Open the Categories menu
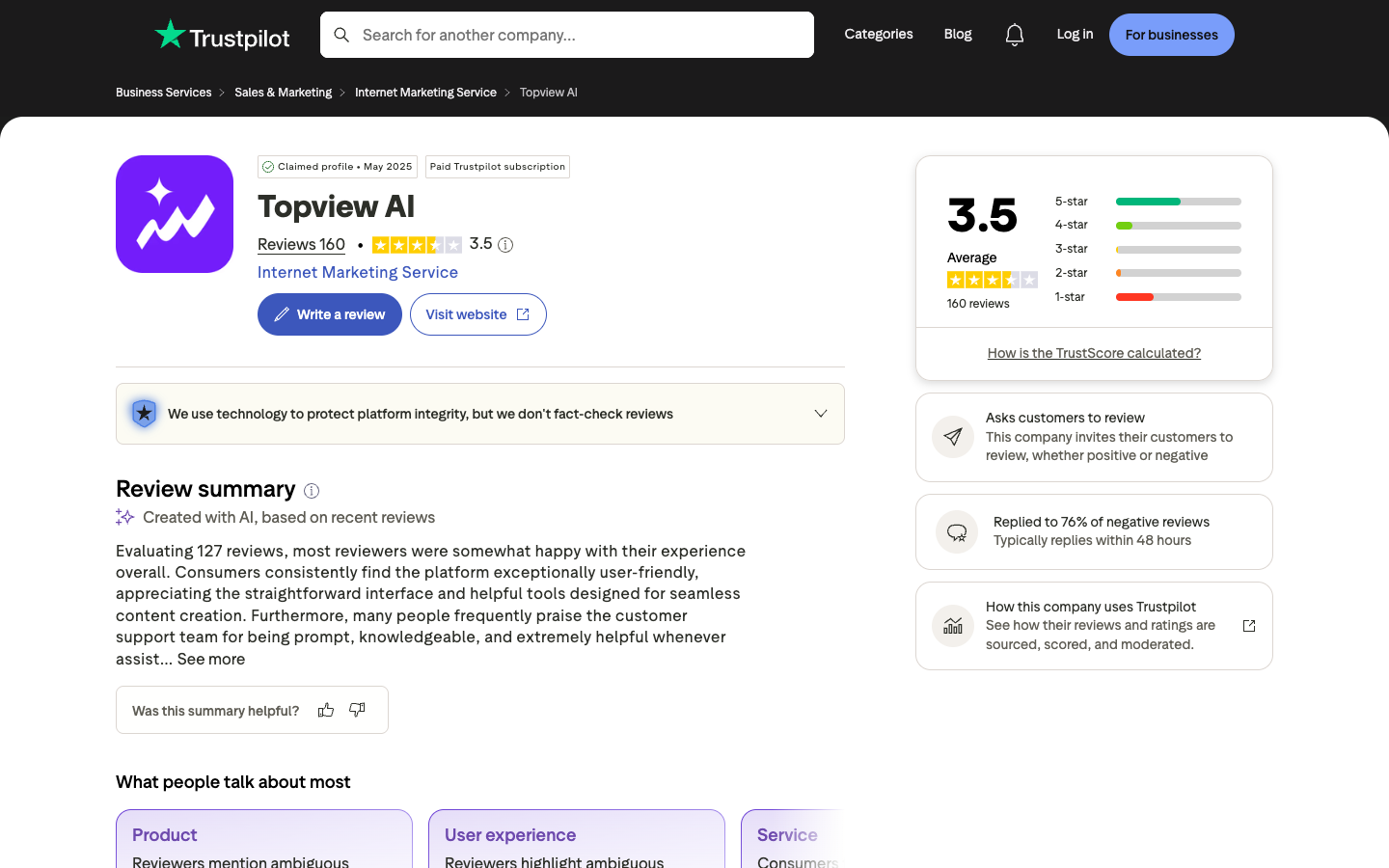The width and height of the screenshot is (1389, 868). pos(879,34)
